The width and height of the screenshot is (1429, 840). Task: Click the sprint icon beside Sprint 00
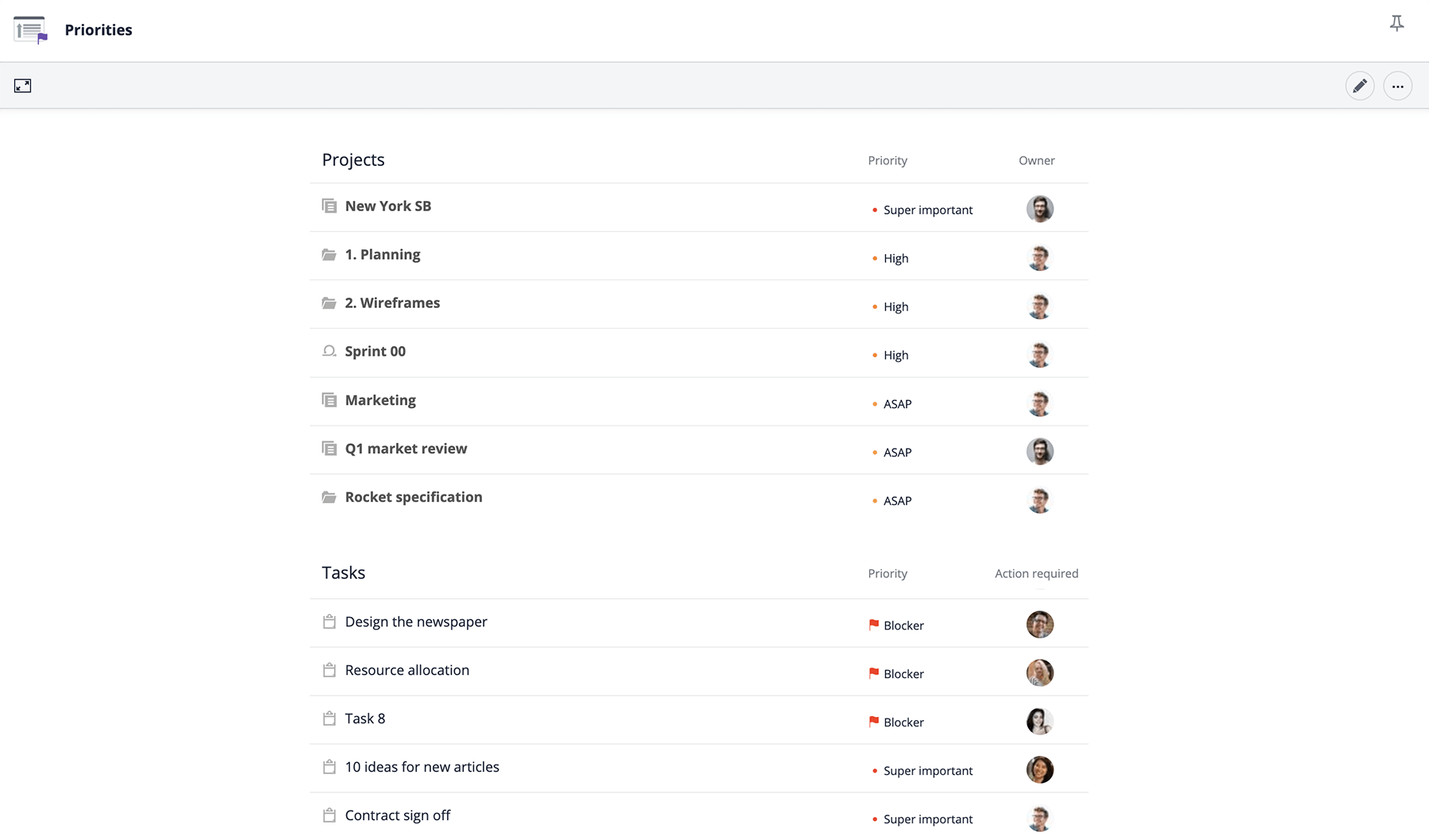tap(329, 351)
